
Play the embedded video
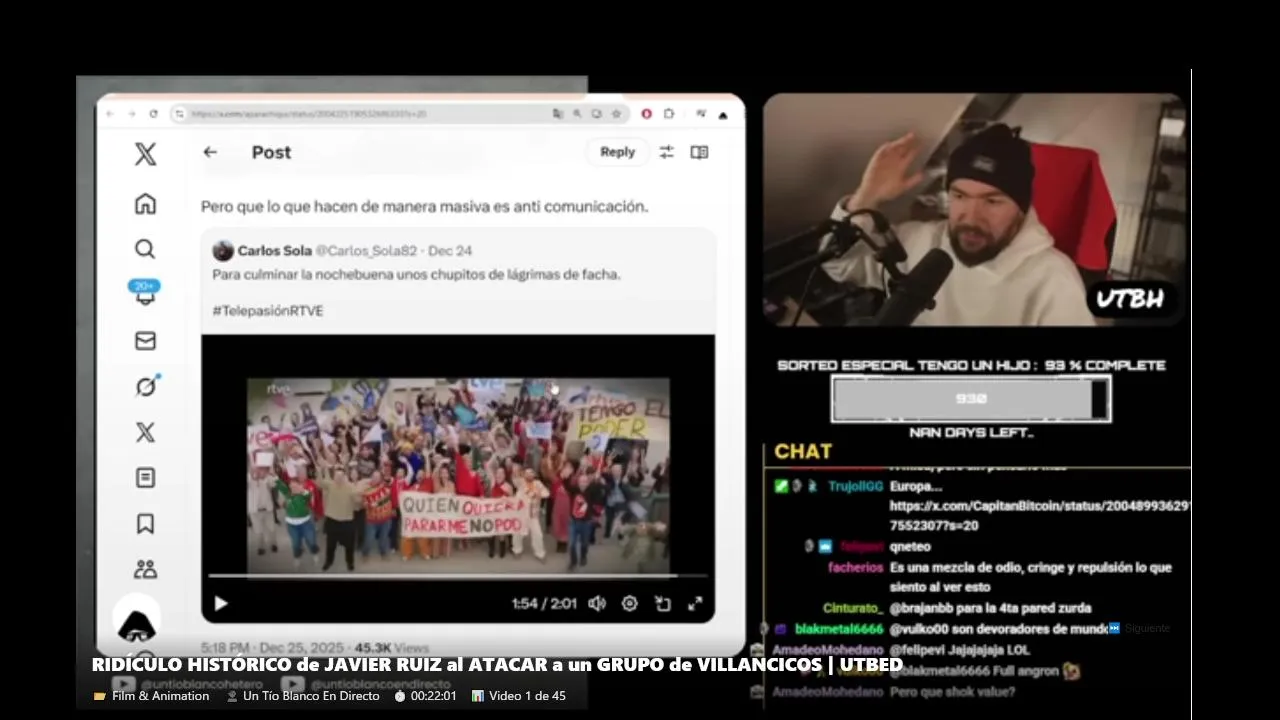pos(221,603)
